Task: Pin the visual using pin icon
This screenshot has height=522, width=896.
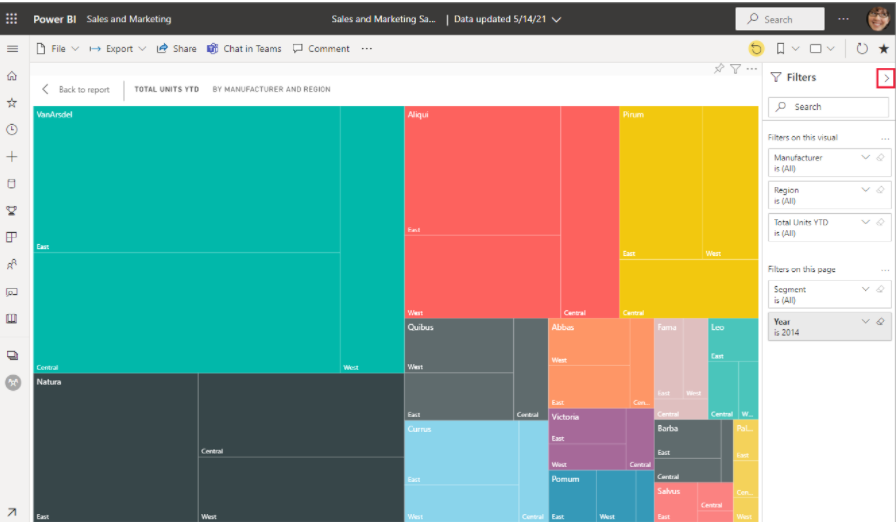Action: pos(719,69)
